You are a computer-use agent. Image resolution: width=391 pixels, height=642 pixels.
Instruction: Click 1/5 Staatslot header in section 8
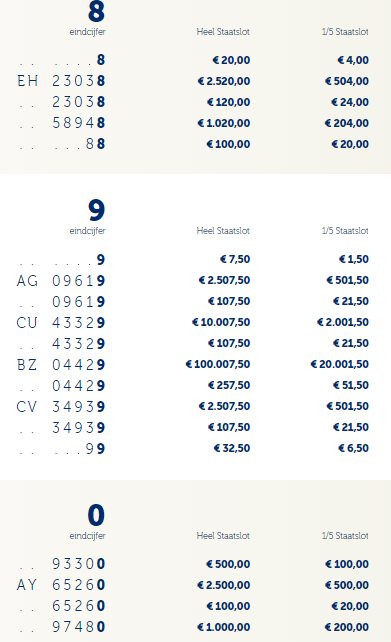345,32
